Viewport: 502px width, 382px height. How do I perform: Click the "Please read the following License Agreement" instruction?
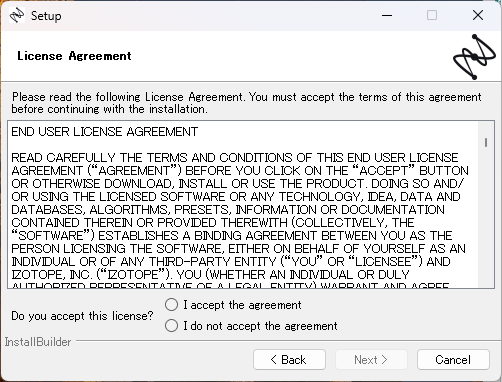[246, 103]
